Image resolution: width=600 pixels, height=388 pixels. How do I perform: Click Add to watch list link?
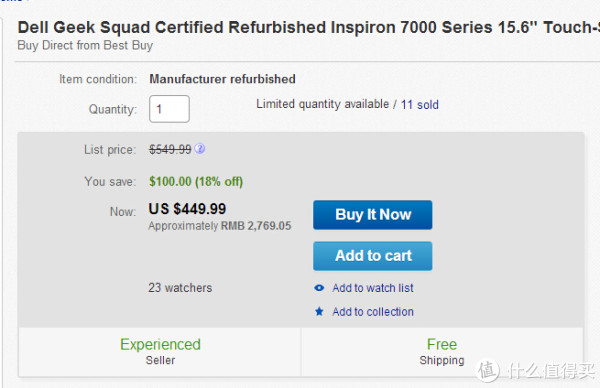pyautogui.click(x=373, y=288)
